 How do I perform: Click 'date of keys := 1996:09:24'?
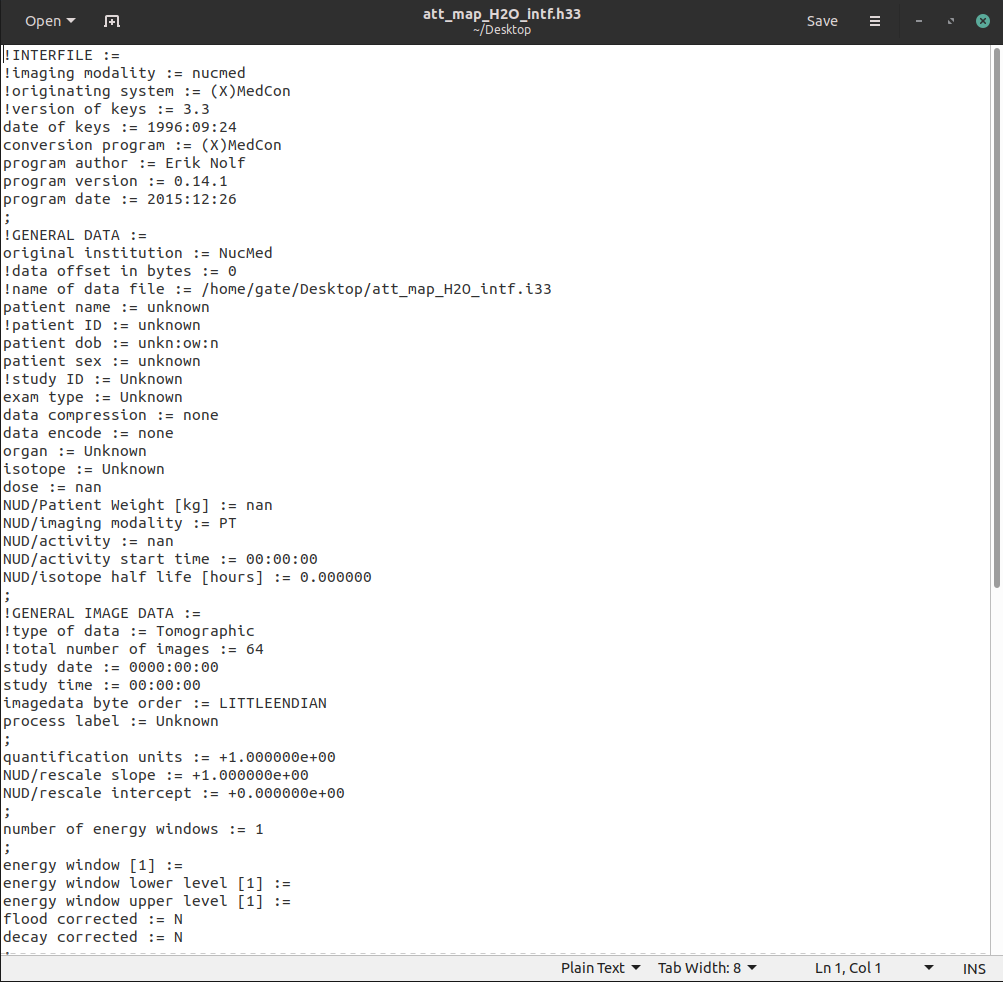coord(120,127)
